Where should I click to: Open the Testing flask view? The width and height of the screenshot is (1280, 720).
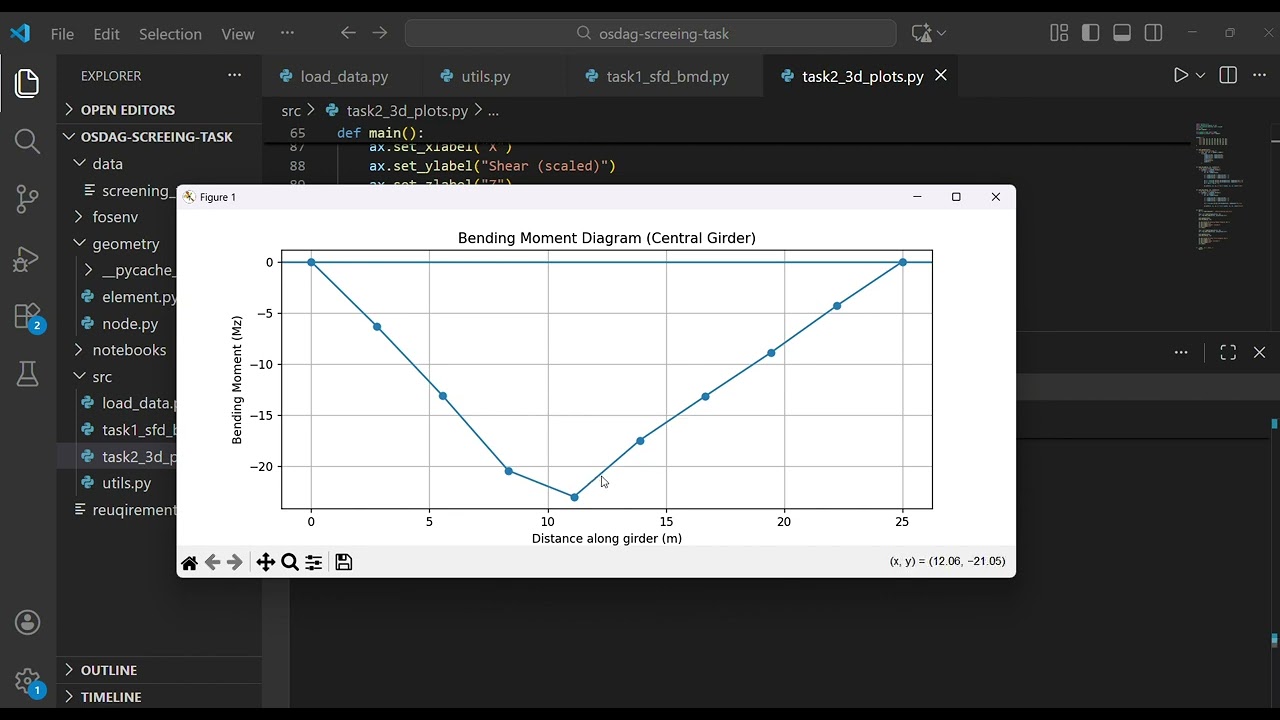pos(28,375)
